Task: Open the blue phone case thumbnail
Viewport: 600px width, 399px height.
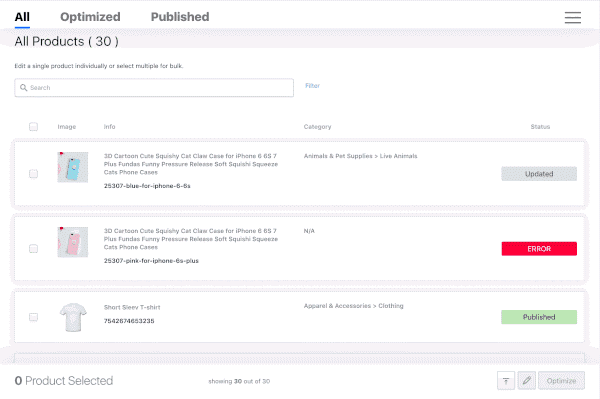Action: pos(73,167)
